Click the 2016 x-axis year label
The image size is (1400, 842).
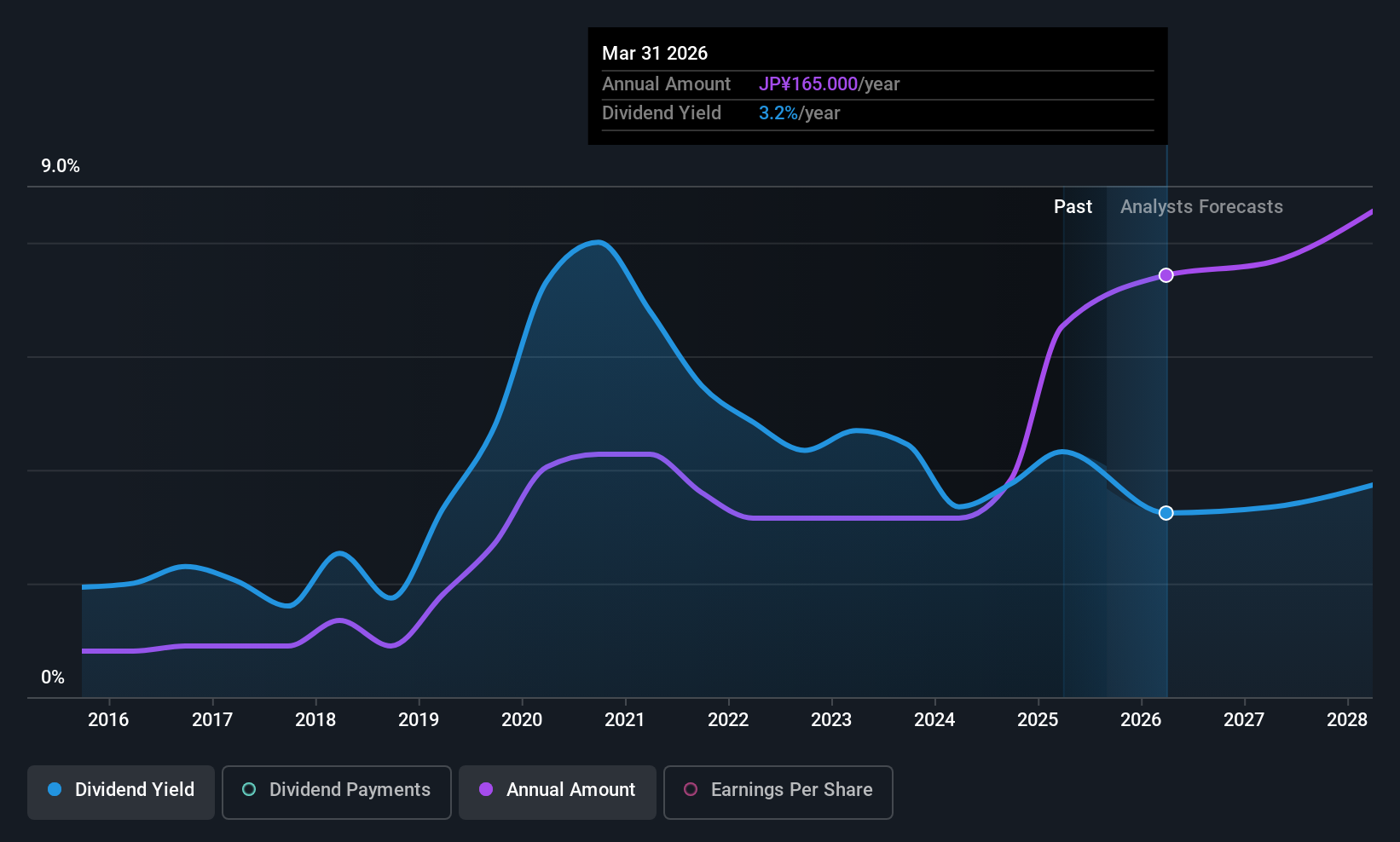(108, 720)
